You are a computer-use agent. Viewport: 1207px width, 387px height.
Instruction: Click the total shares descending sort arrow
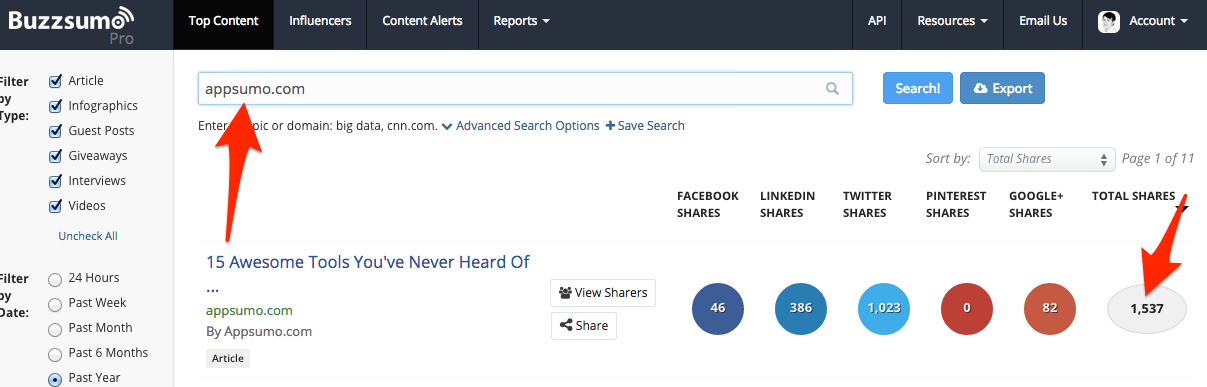(1183, 209)
